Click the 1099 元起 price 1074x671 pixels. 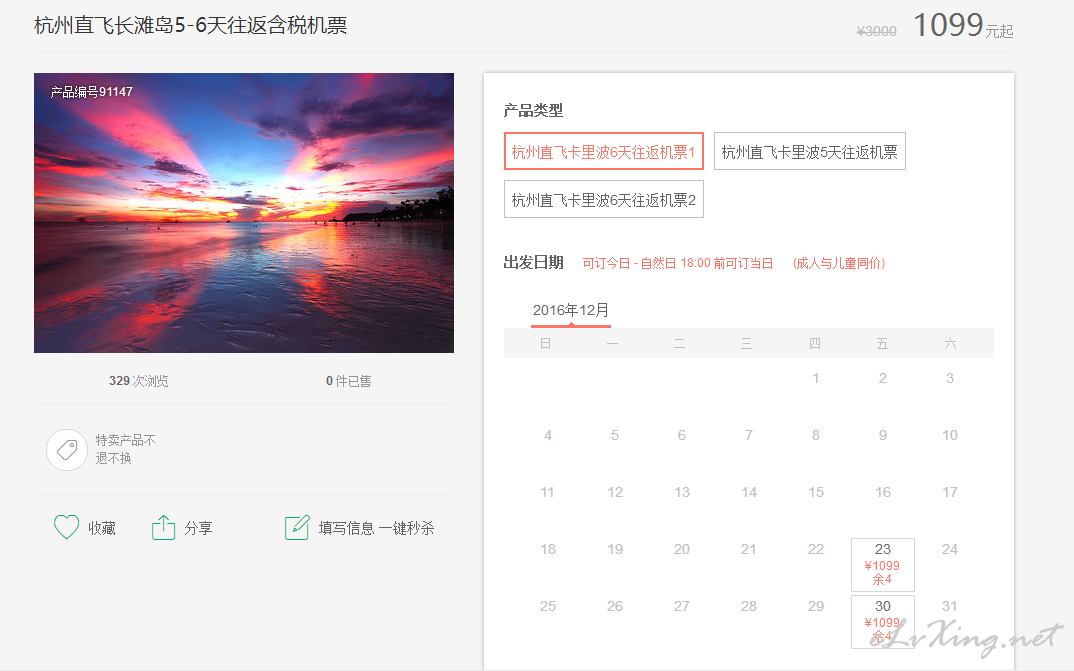coord(963,26)
